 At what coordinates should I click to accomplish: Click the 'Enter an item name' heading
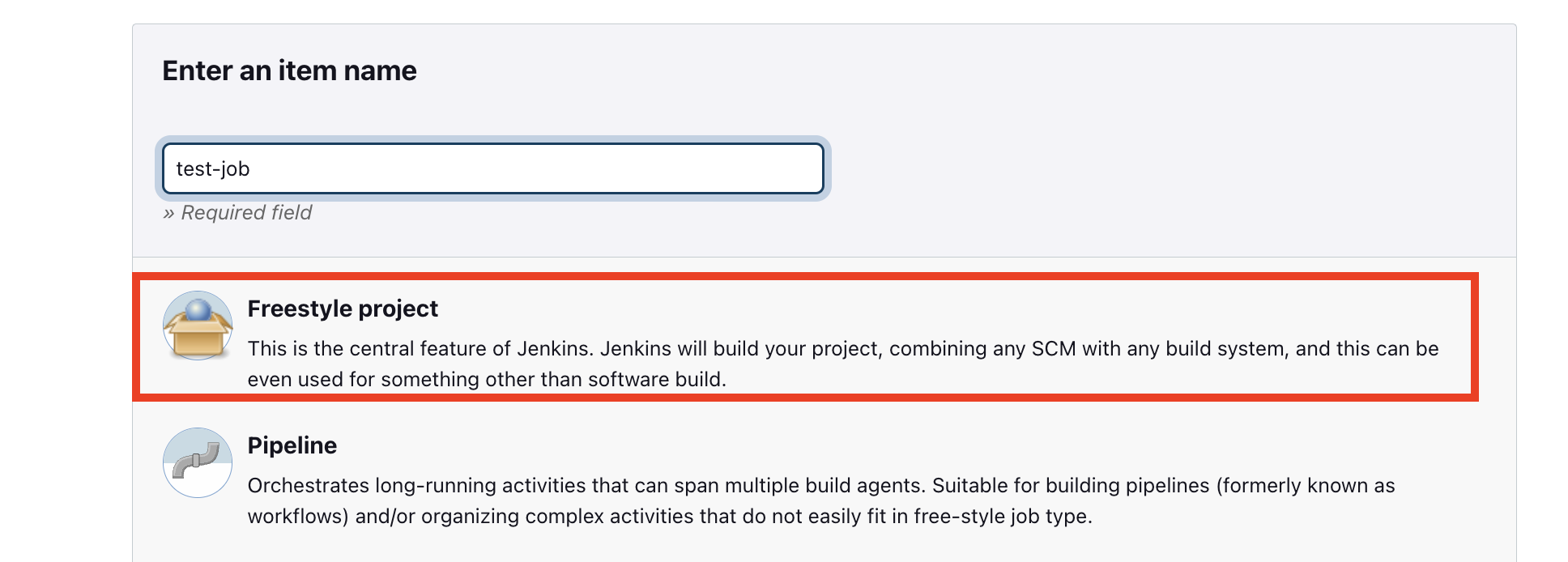[x=289, y=70]
